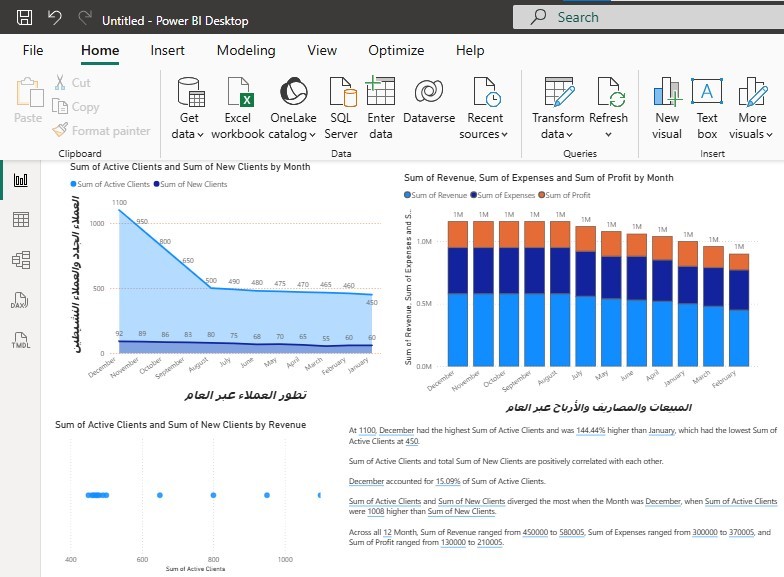Image resolution: width=784 pixels, height=577 pixels.
Task: Click the Search box in title bar
Action: coord(640,17)
